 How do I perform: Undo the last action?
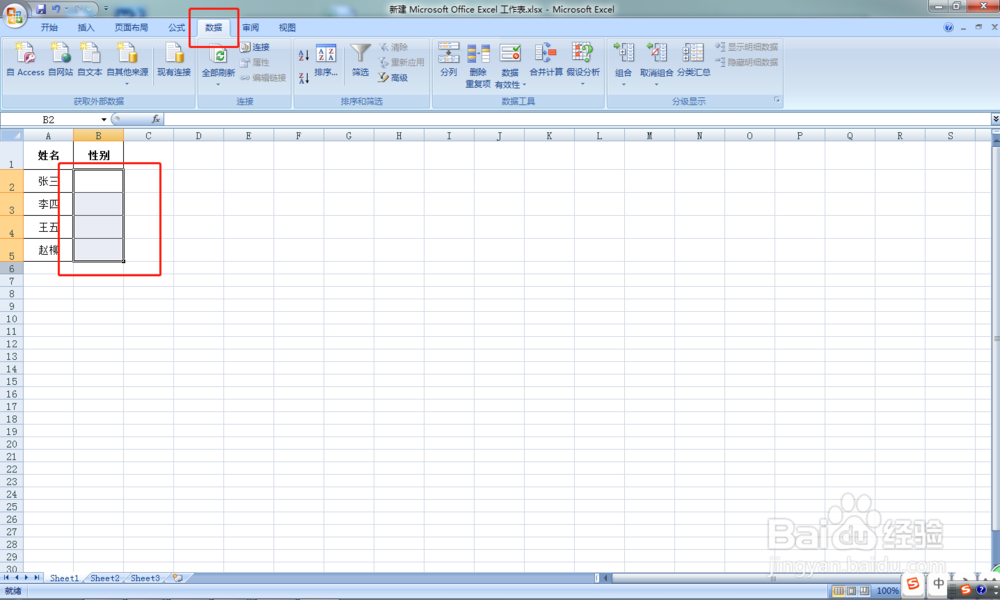[56, 9]
